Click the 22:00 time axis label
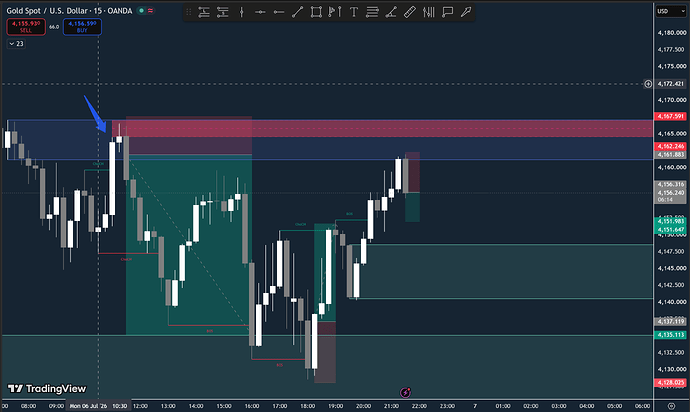This screenshot has height=412, width=690. click(x=419, y=406)
